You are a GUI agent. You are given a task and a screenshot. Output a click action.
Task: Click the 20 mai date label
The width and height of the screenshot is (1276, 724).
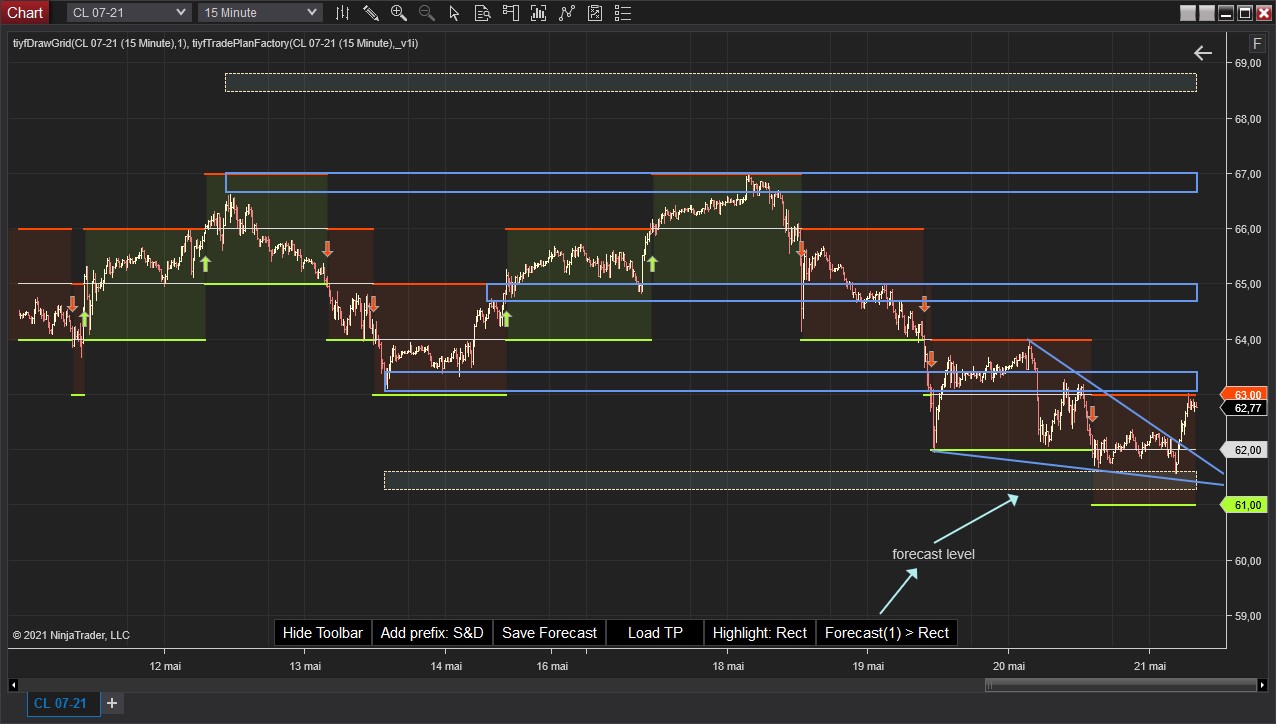[x=1009, y=666]
